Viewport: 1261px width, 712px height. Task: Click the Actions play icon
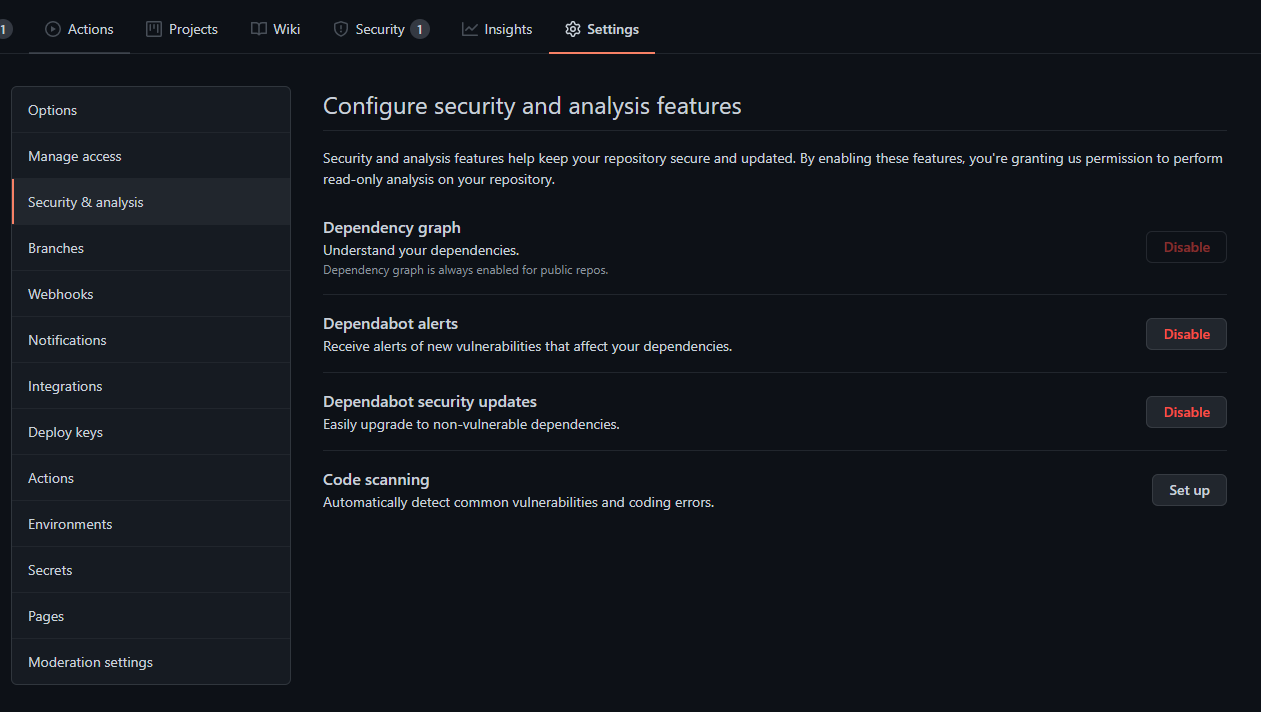click(x=53, y=29)
